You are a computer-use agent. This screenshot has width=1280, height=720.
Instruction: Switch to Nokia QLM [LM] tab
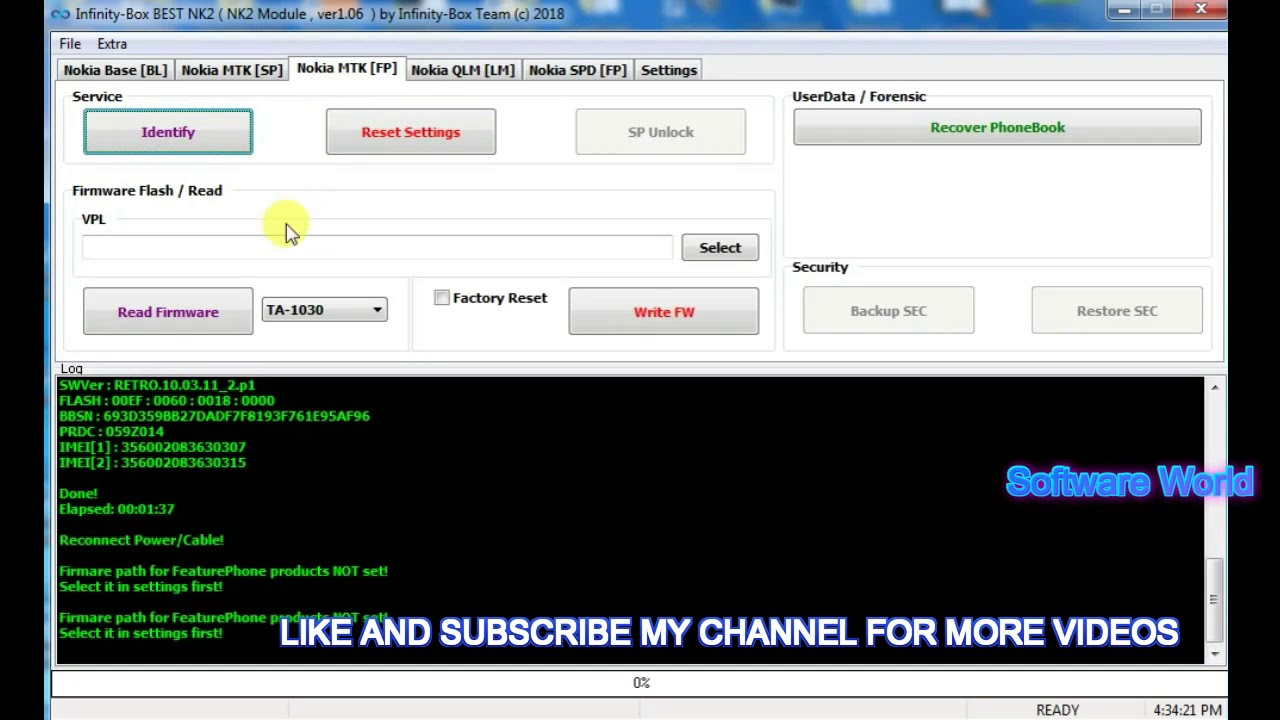463,70
